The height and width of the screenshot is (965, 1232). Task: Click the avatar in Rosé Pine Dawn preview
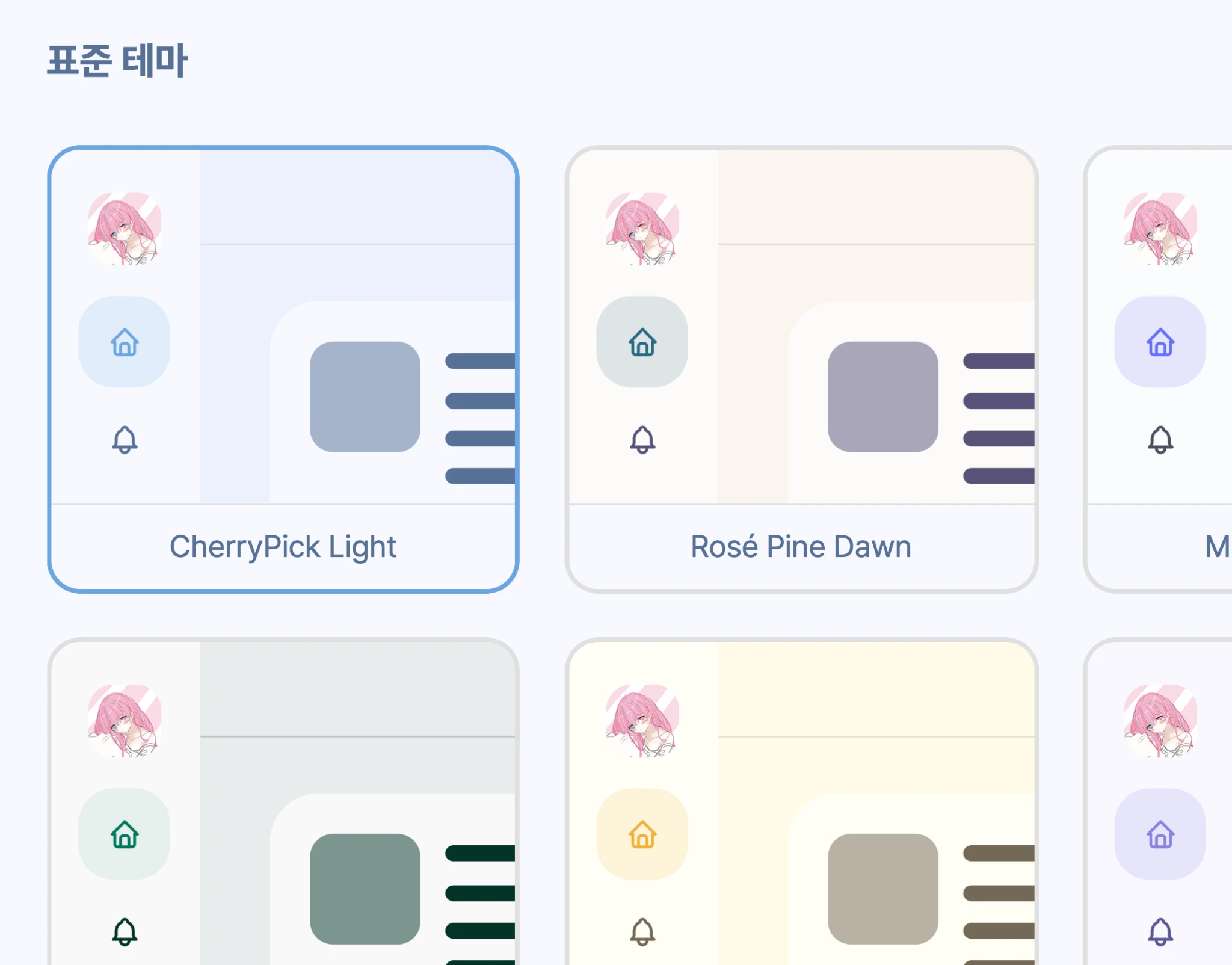point(642,229)
